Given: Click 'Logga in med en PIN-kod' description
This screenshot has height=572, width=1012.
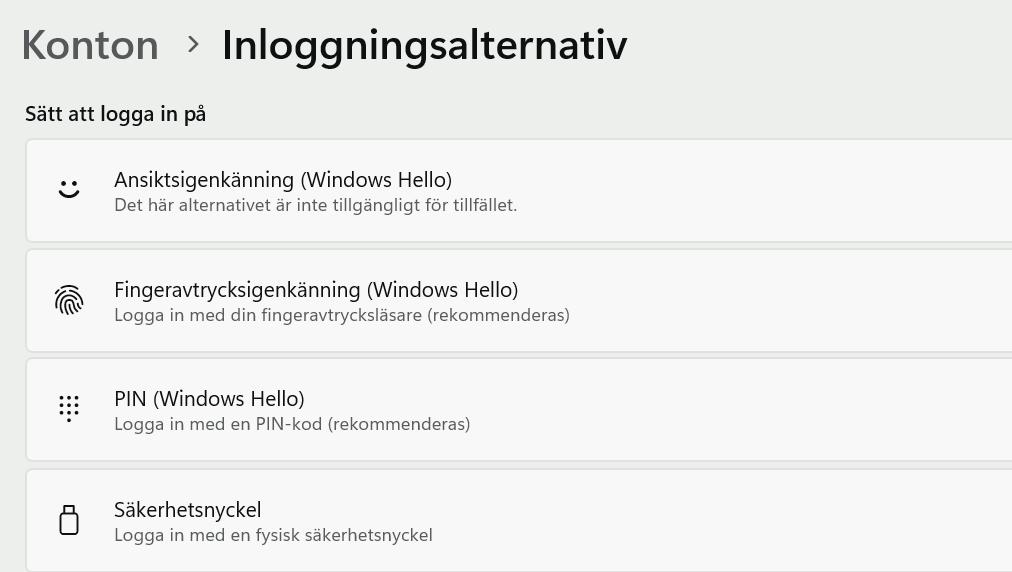Looking at the screenshot, I should click(291, 425).
